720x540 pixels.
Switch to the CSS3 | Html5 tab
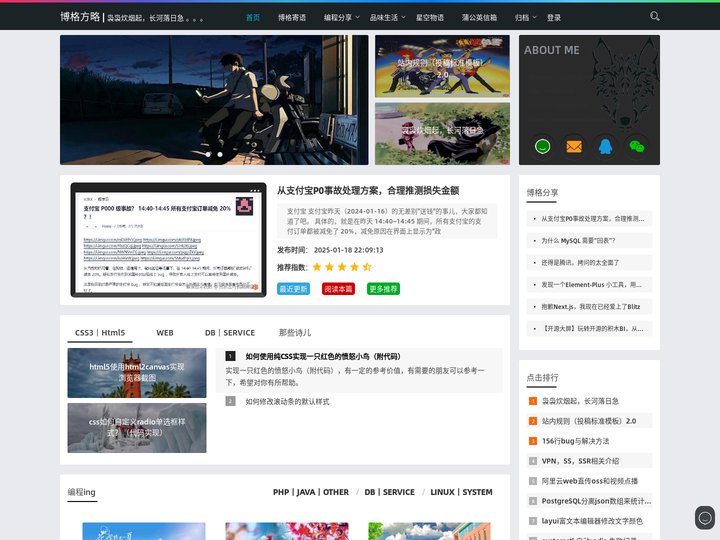[100, 333]
